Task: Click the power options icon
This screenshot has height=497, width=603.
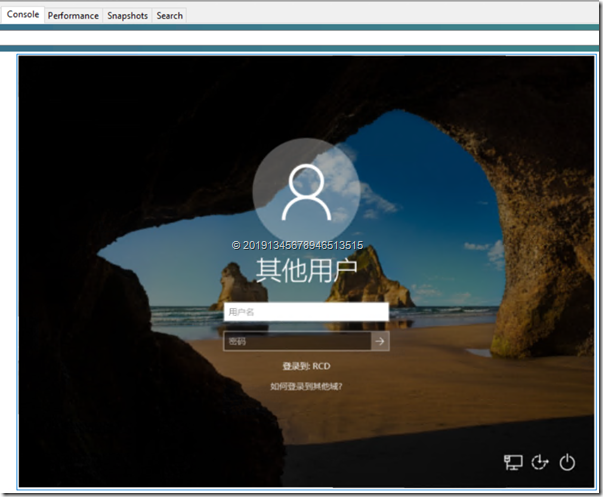Action: click(567, 462)
